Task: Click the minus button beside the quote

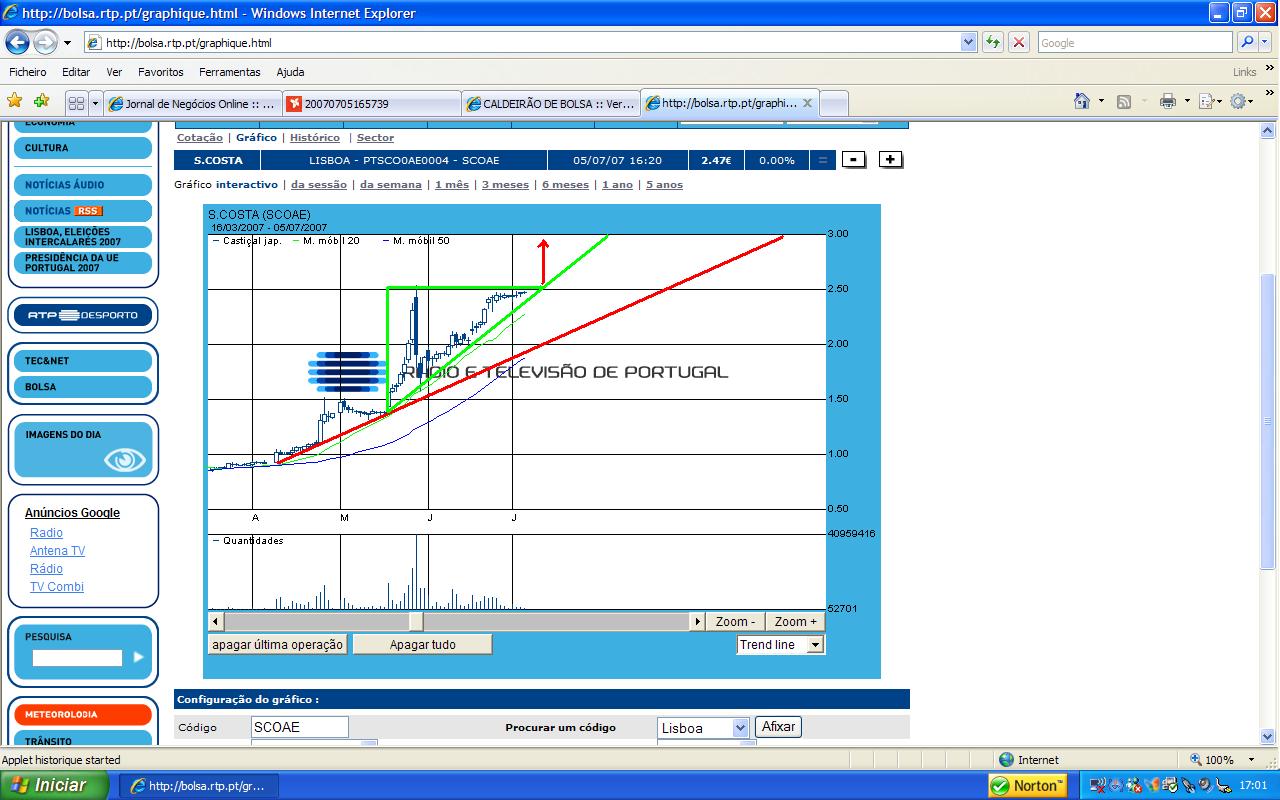Action: click(x=853, y=160)
